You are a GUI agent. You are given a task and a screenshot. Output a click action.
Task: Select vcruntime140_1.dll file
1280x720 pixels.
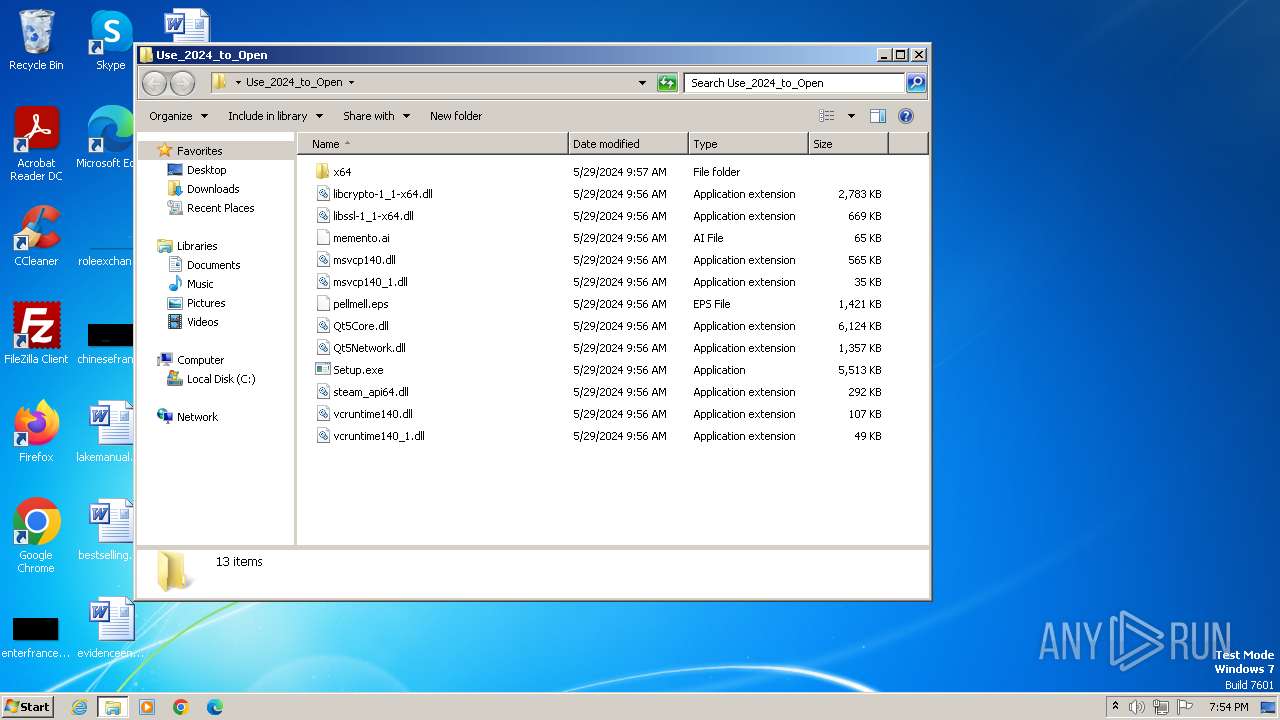click(x=378, y=436)
